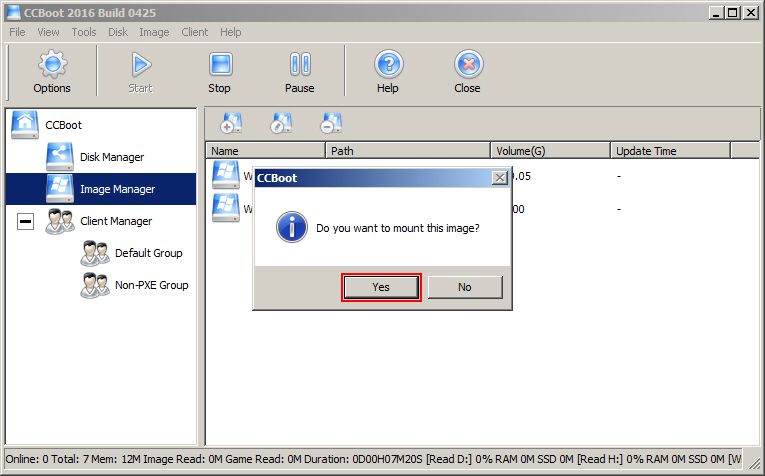Screen dimensions: 765x476
Task: Click the red Close toolbar icon
Action: pos(468,64)
